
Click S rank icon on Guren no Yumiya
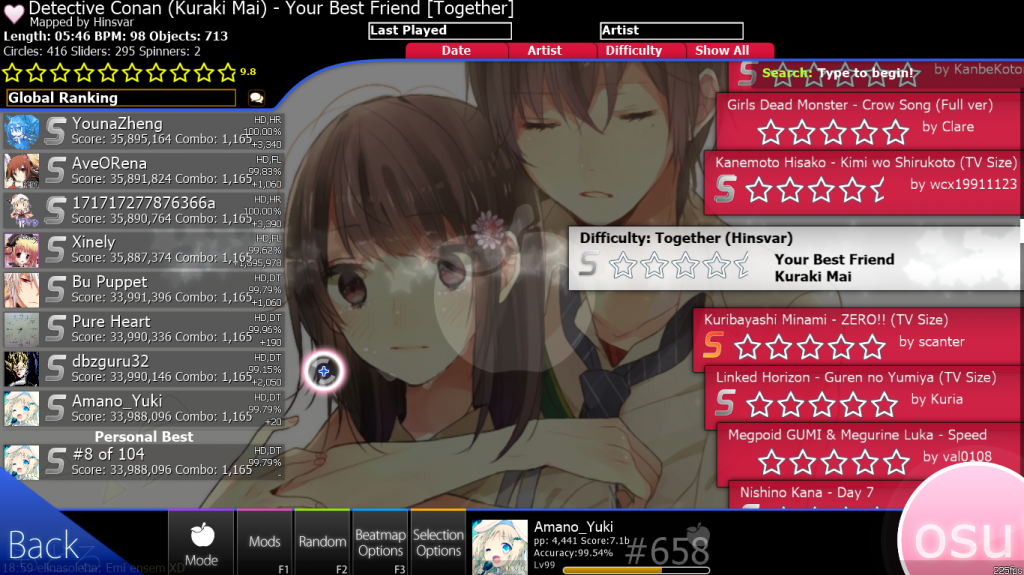point(725,402)
